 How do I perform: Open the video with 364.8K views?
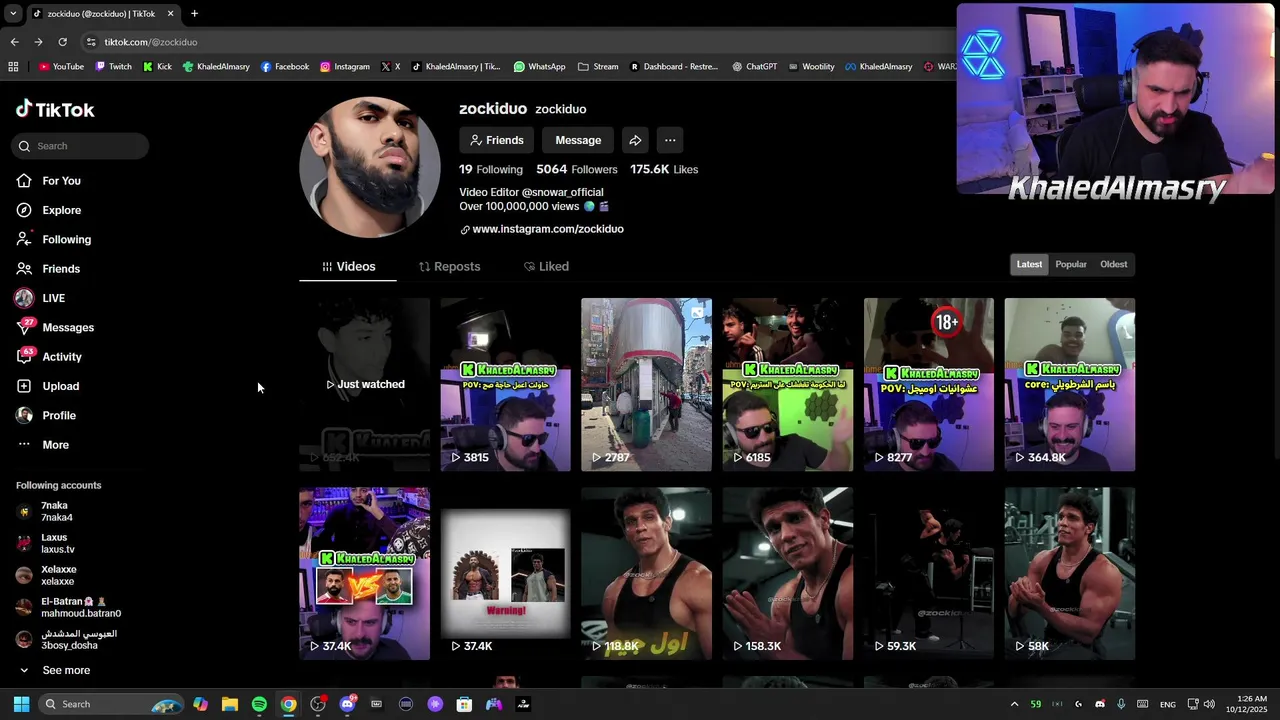(1070, 384)
